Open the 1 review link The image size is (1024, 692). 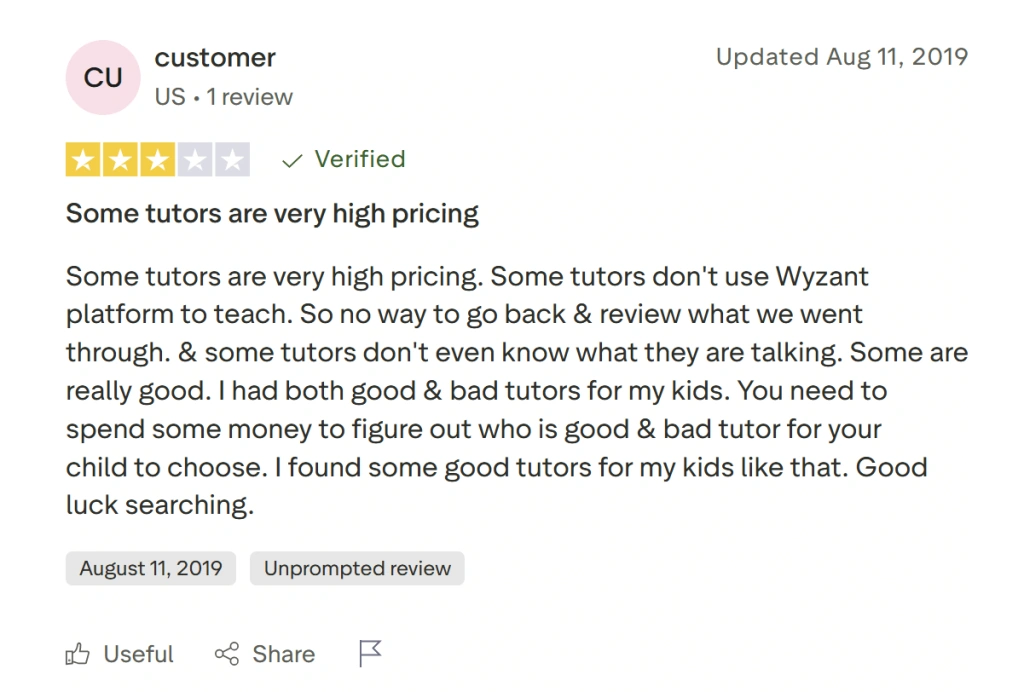point(249,96)
